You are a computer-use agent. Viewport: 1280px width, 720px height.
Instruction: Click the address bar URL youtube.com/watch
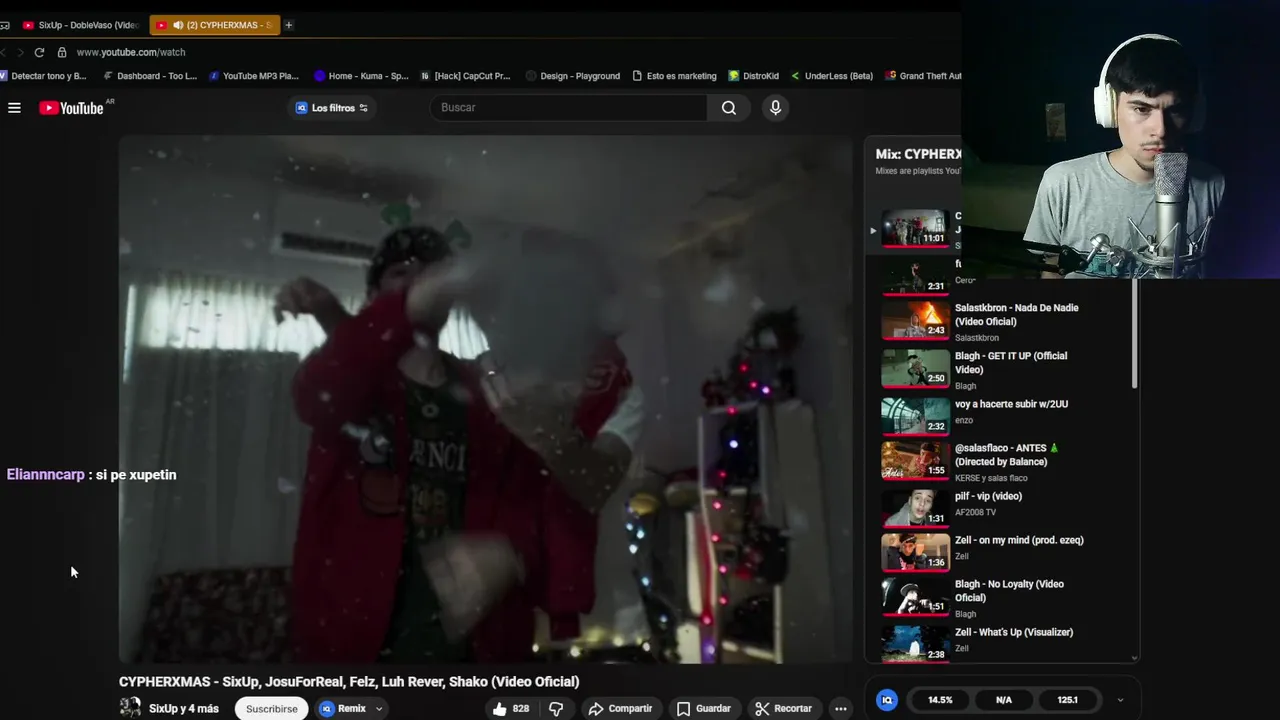click(x=131, y=52)
